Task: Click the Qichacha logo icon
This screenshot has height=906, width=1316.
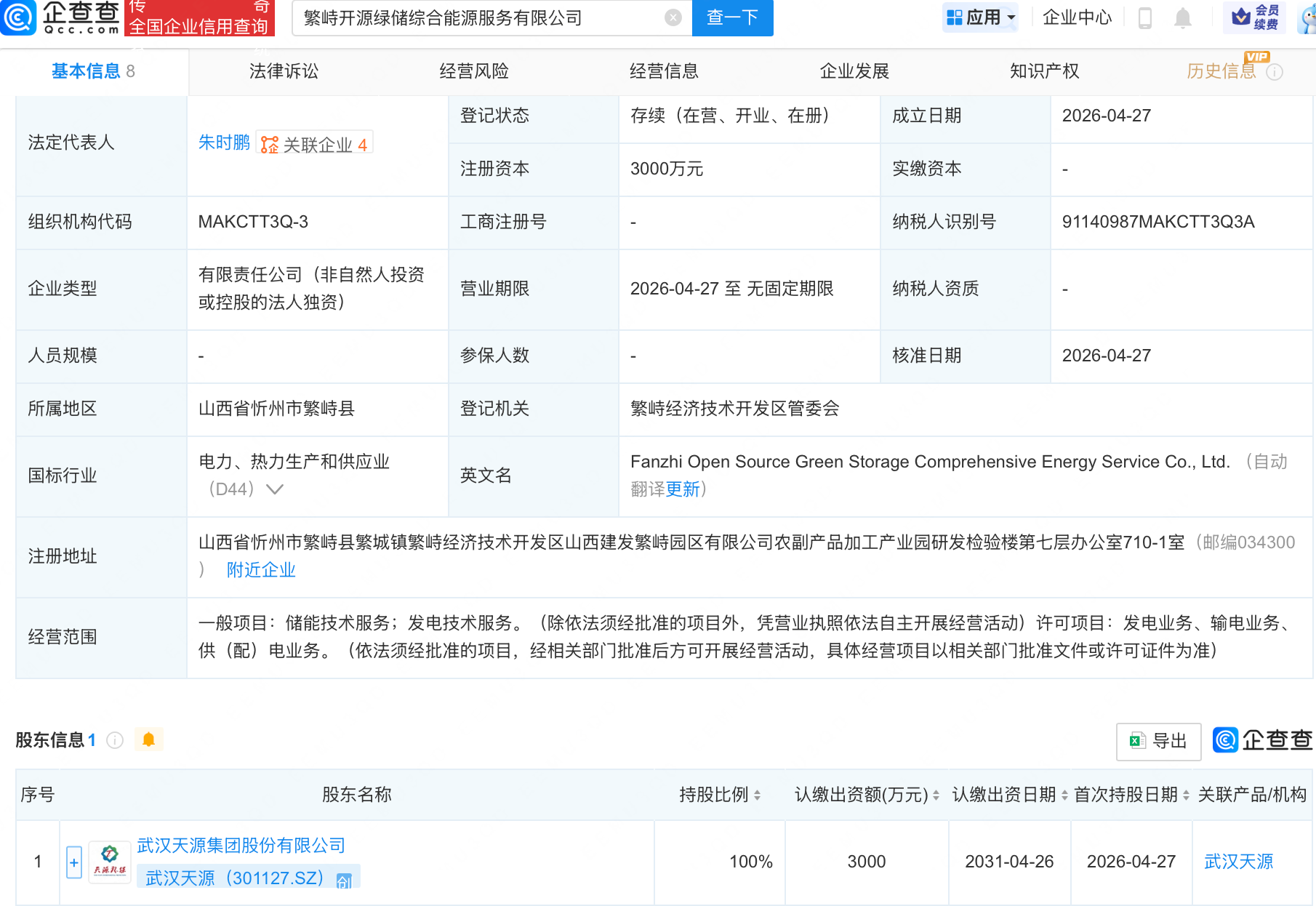Action: tap(18, 17)
